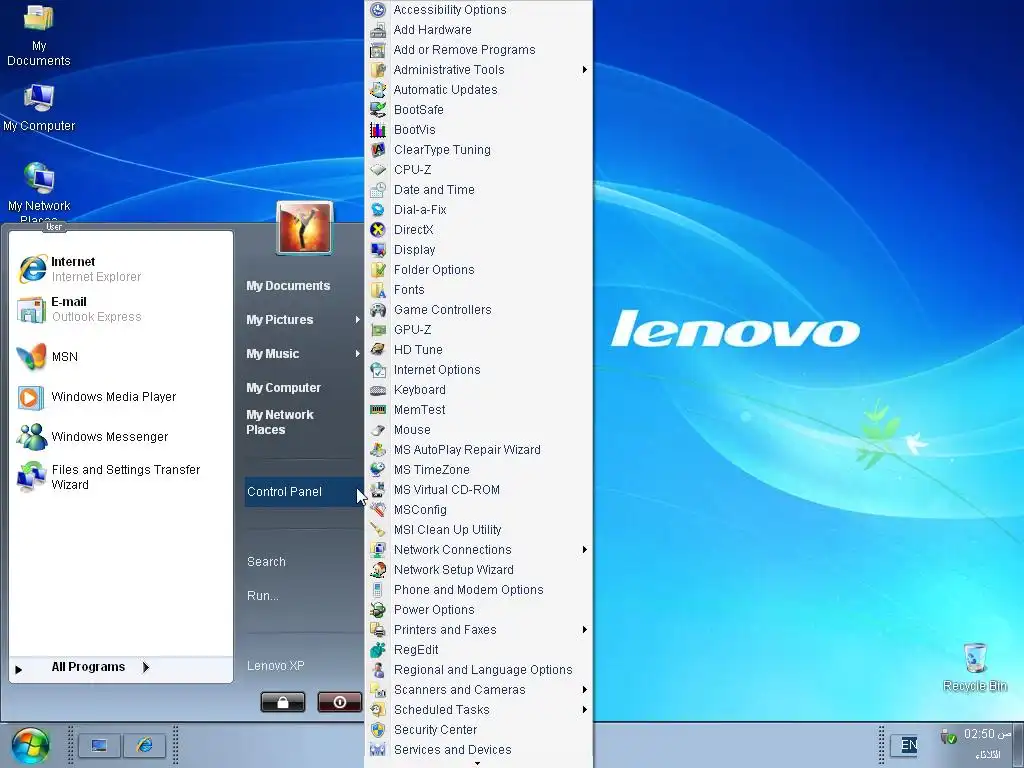Expand the My Music submenu arrow
Image resolution: width=1024 pixels, height=768 pixels.
pyautogui.click(x=357, y=353)
